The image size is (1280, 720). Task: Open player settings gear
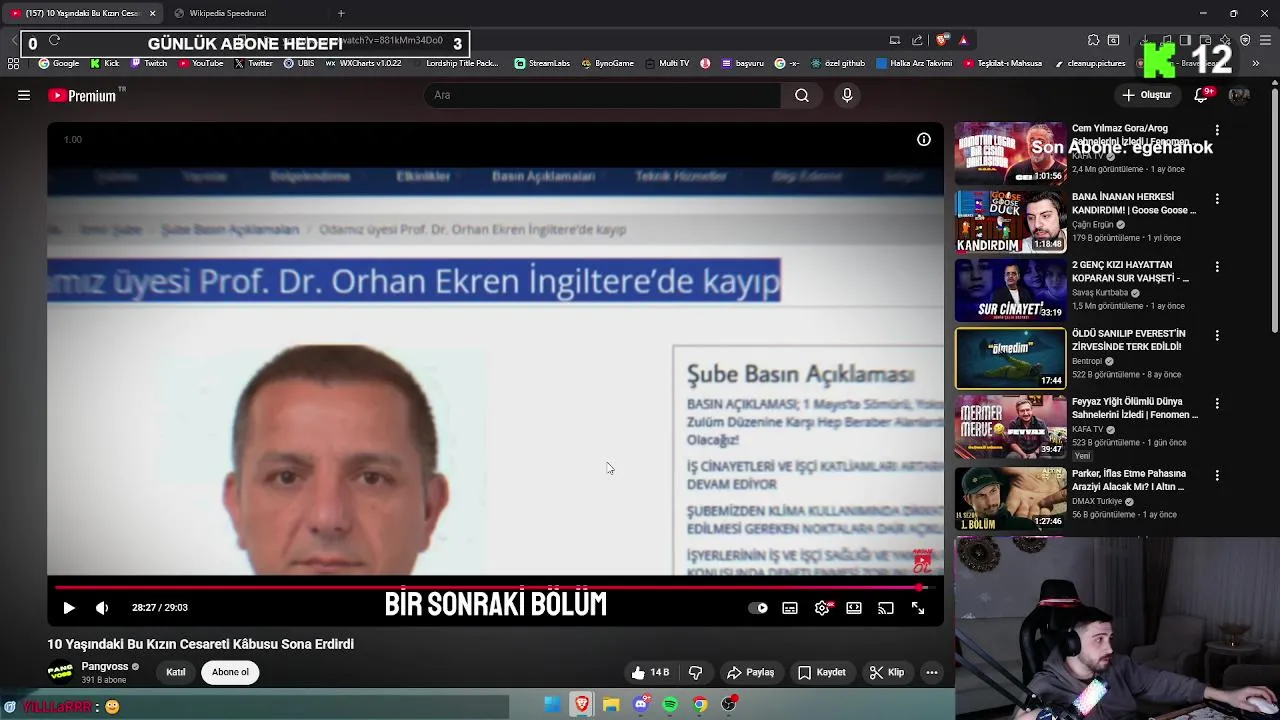(x=822, y=608)
